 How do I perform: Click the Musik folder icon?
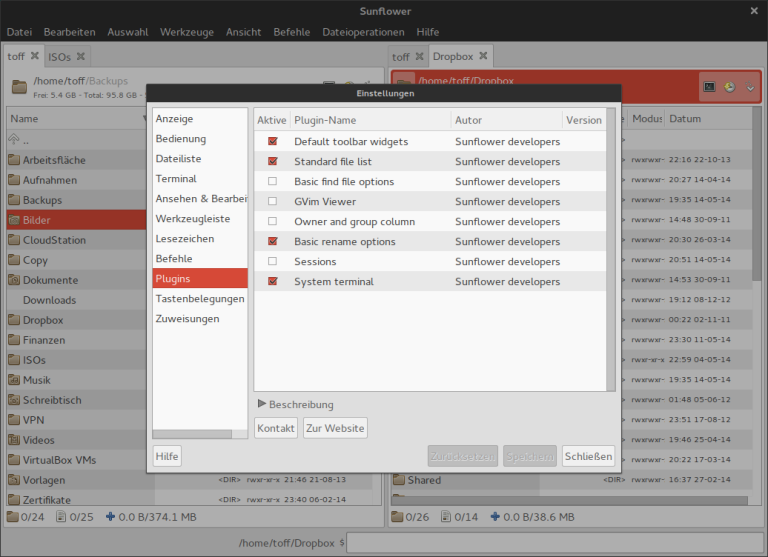pos(14,380)
